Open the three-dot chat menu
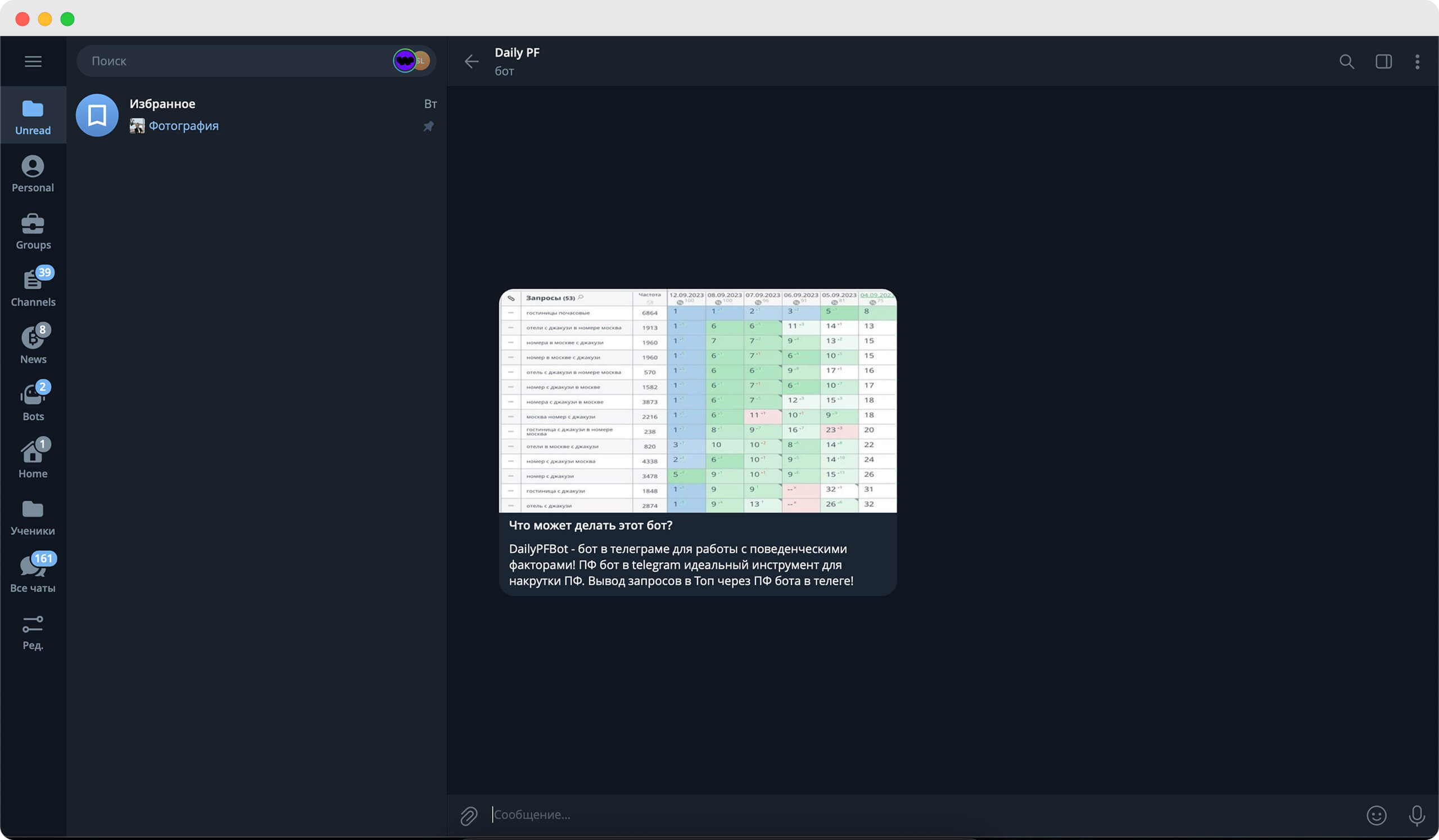 [1417, 61]
